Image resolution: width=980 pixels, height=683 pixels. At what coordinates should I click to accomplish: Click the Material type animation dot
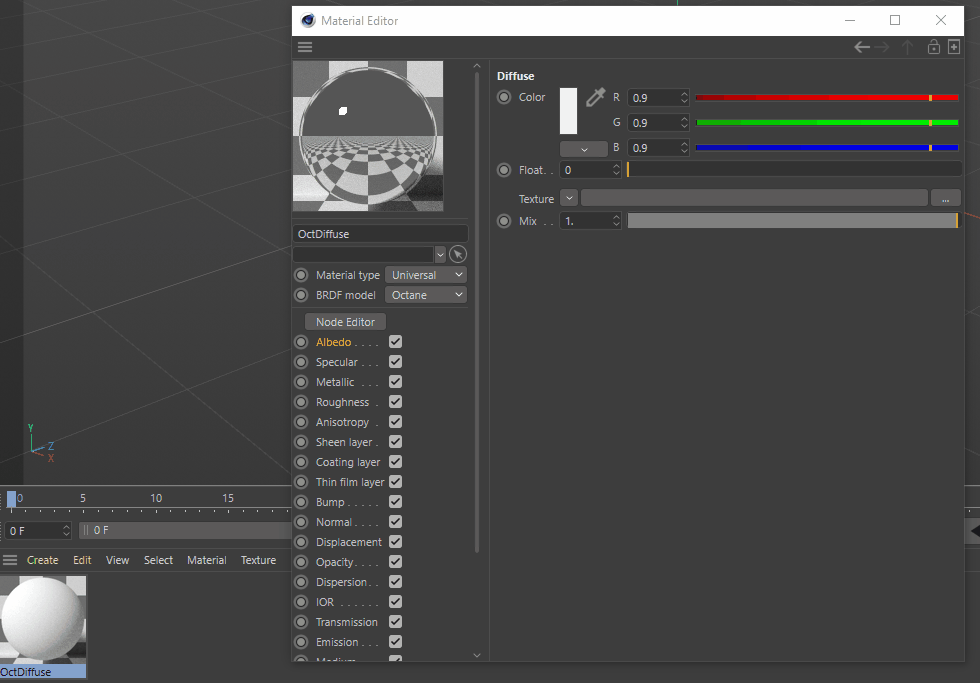point(301,275)
